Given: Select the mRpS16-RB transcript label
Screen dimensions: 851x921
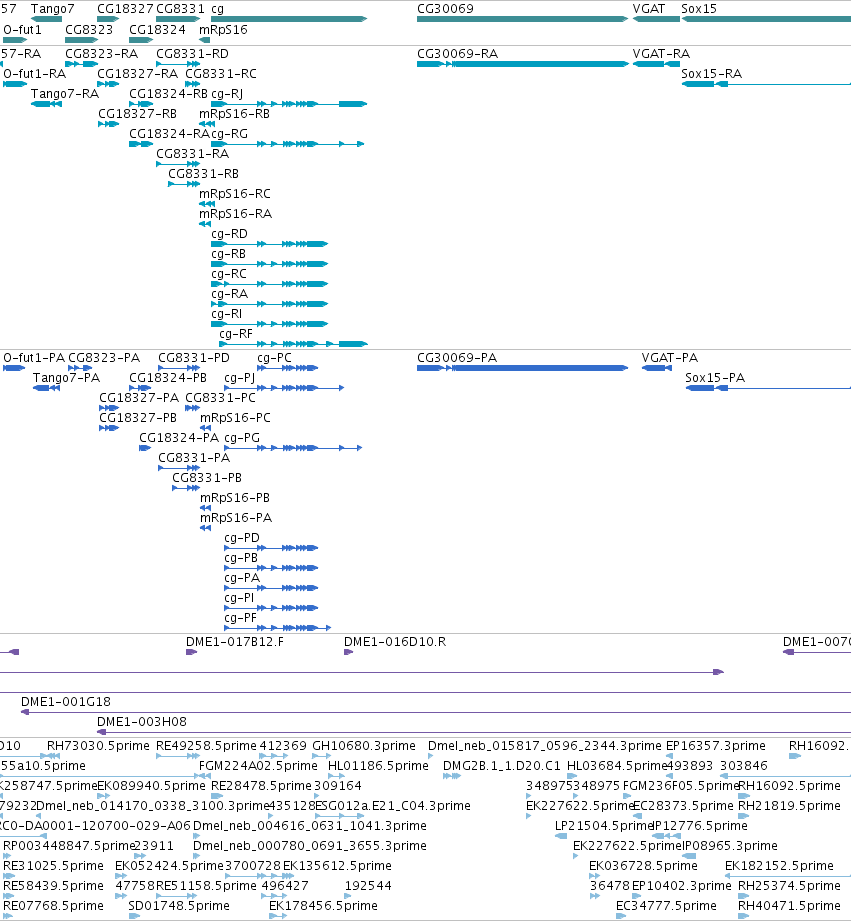Looking at the screenshot, I should coord(234,113).
